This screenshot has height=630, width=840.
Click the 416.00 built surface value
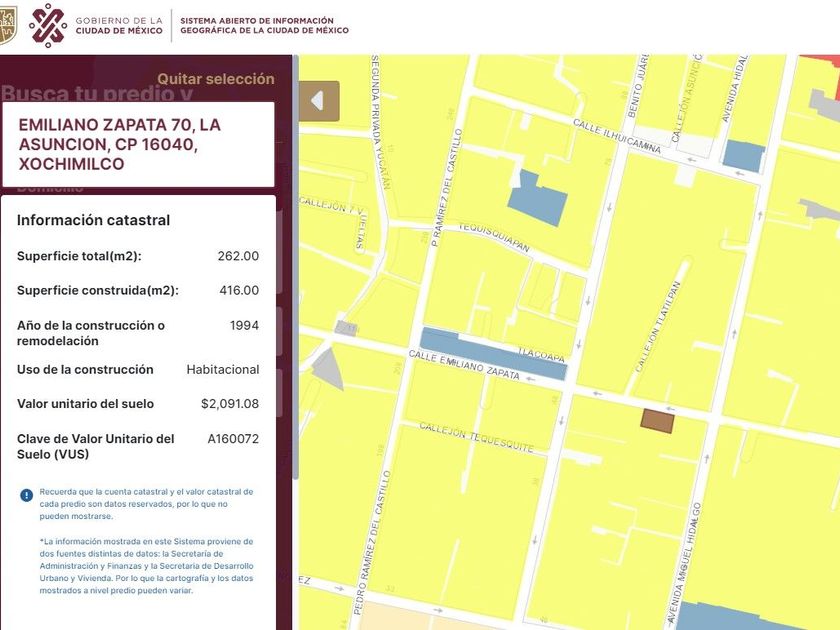pyautogui.click(x=239, y=290)
